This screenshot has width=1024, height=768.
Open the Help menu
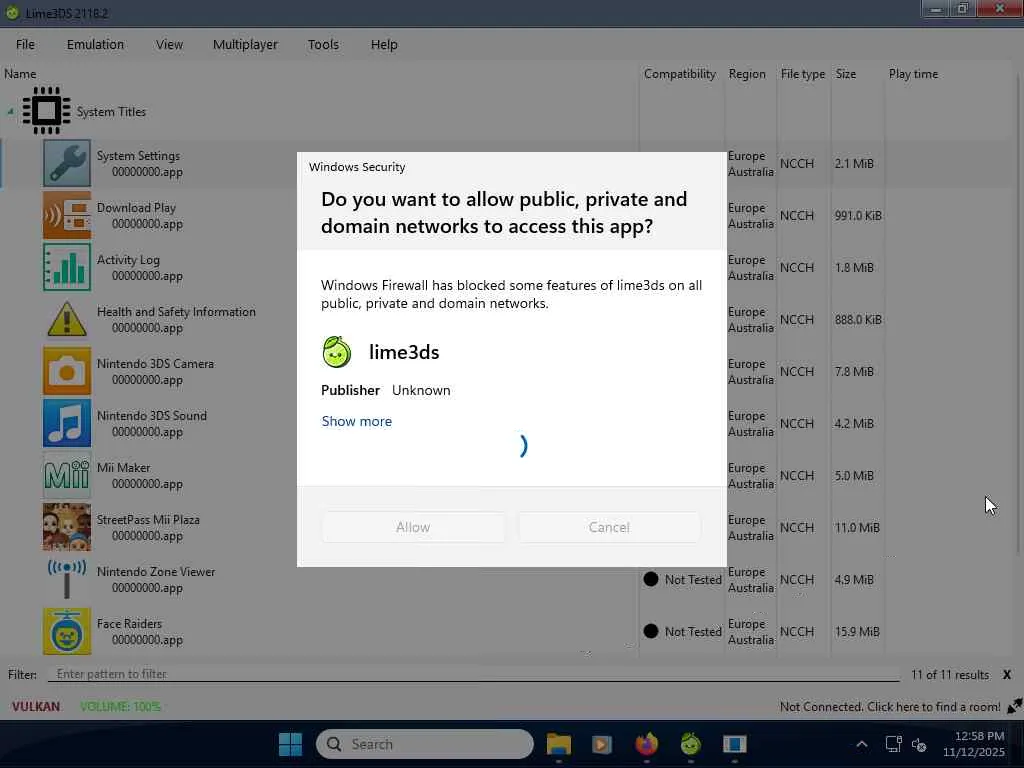384,44
